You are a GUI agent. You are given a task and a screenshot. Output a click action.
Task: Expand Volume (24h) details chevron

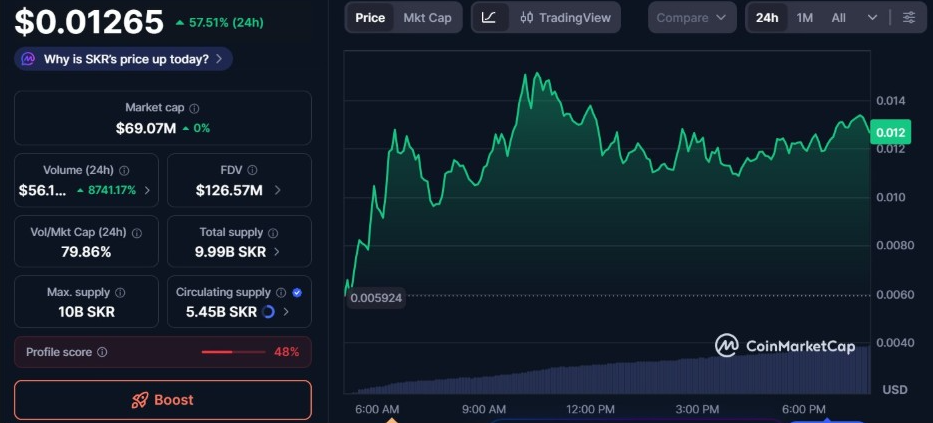147,190
